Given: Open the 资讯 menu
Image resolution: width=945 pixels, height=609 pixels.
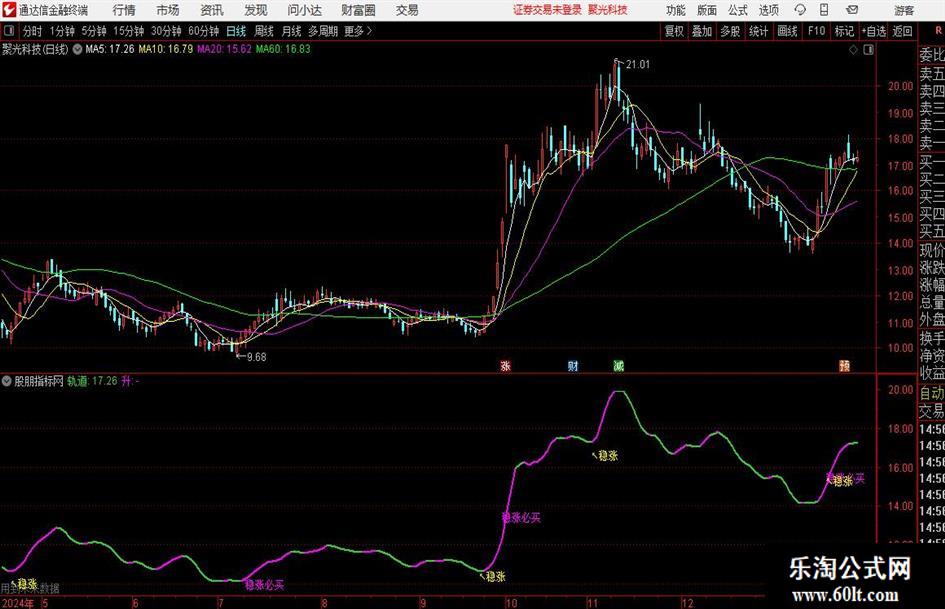Looking at the screenshot, I should point(212,10).
